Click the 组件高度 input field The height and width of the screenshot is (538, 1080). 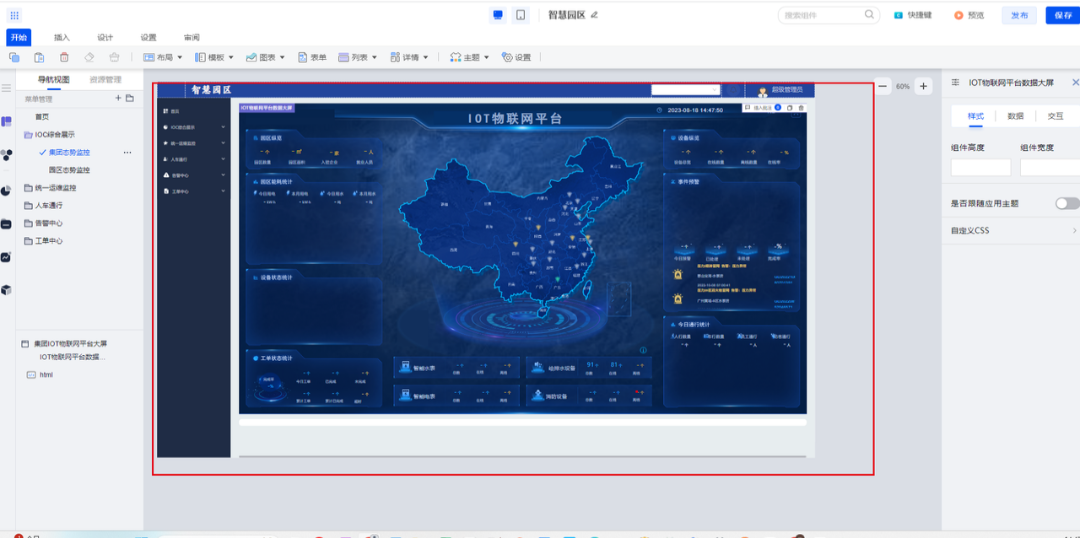981,167
